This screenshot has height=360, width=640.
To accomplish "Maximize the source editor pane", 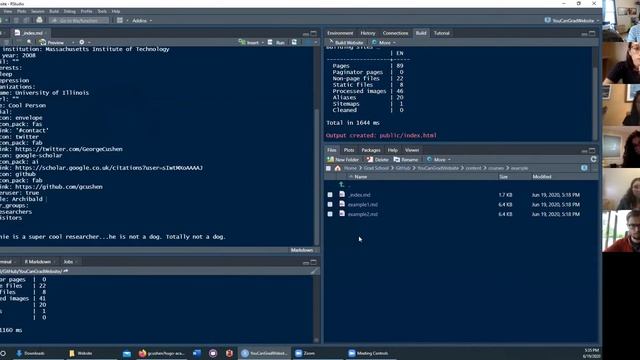I will pyautogui.click(x=313, y=33).
